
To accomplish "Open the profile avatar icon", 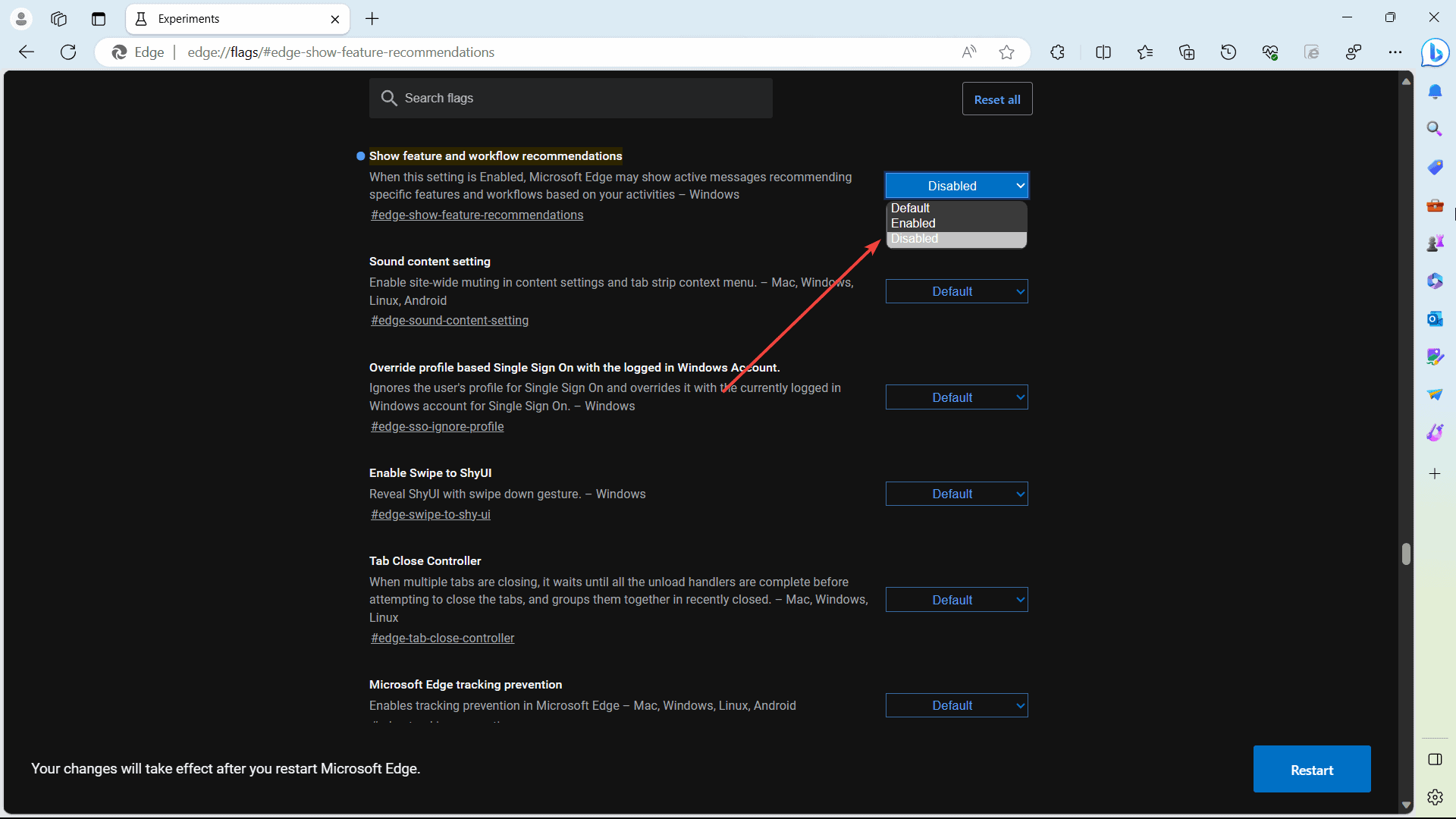I will click(x=21, y=19).
